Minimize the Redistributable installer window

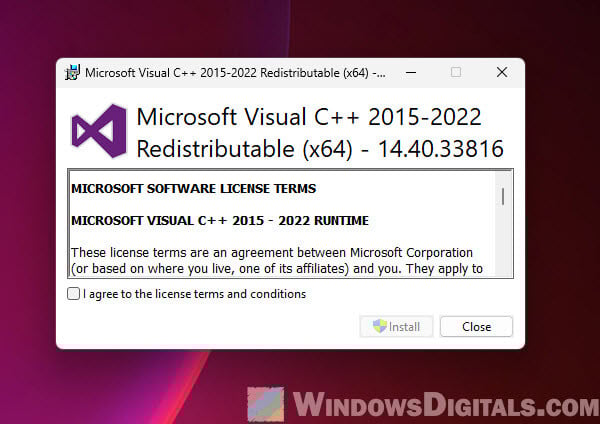[x=411, y=72]
